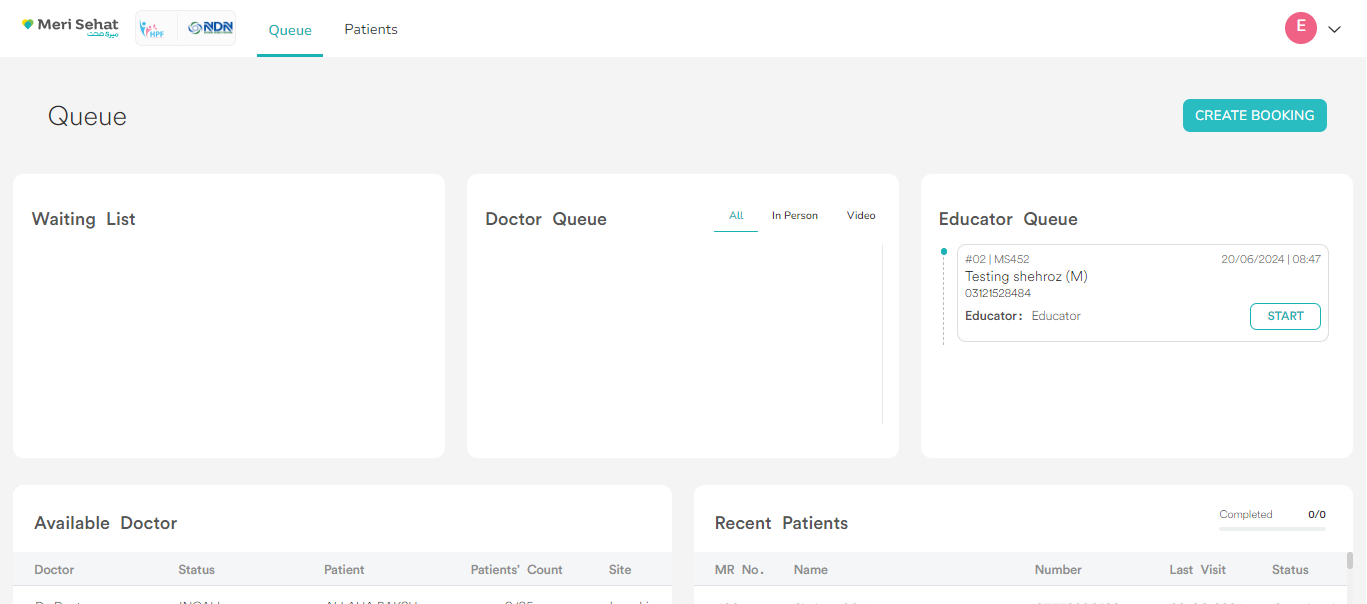Select the 'All' filter in Doctor Queue
Screen dimensions: 1367x604
click(736, 216)
